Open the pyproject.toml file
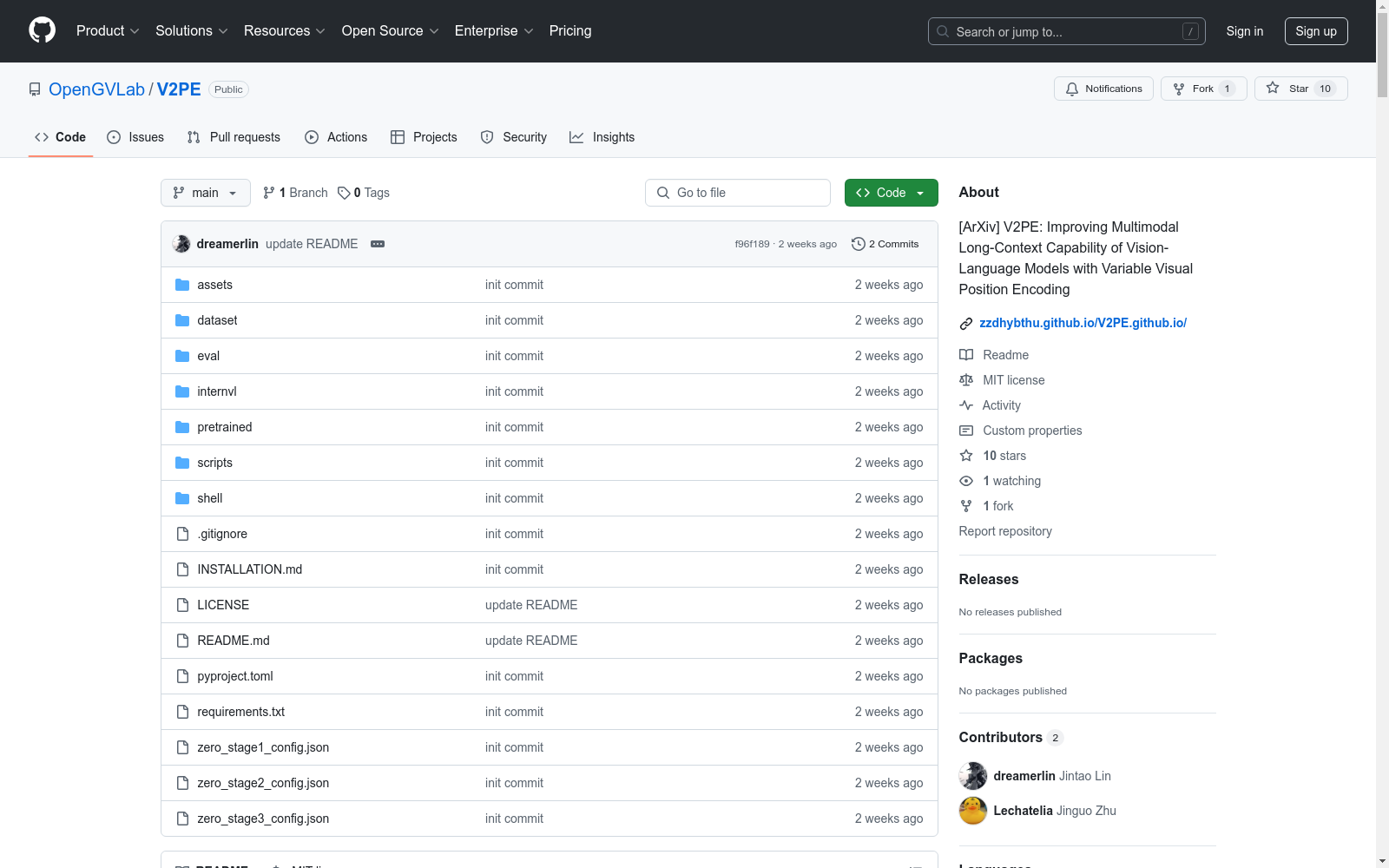The image size is (1389, 868). click(x=235, y=676)
